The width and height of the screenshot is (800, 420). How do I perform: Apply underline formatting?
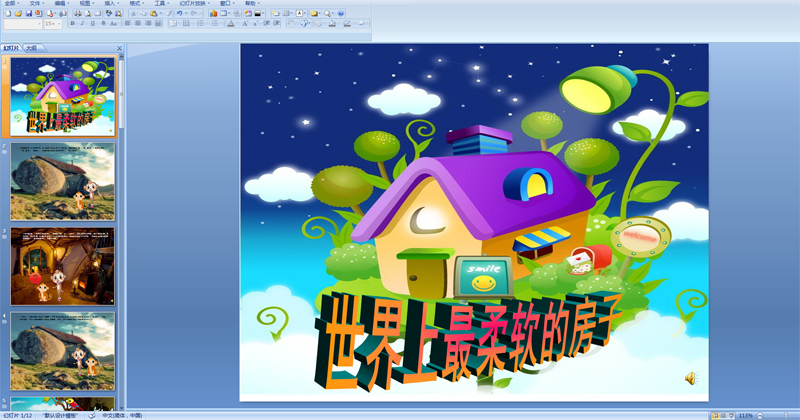click(x=93, y=23)
